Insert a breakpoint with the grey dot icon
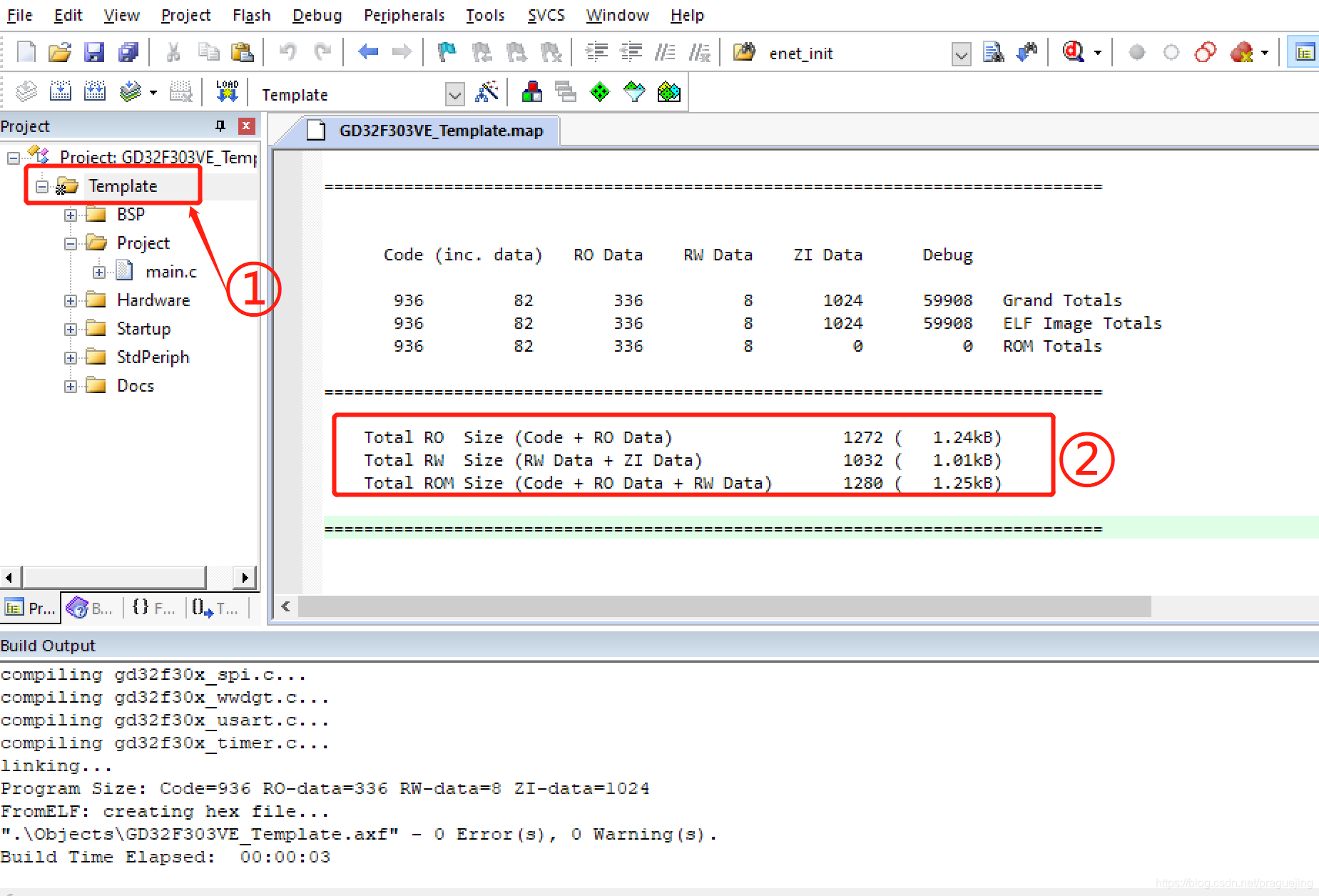 tap(1137, 52)
